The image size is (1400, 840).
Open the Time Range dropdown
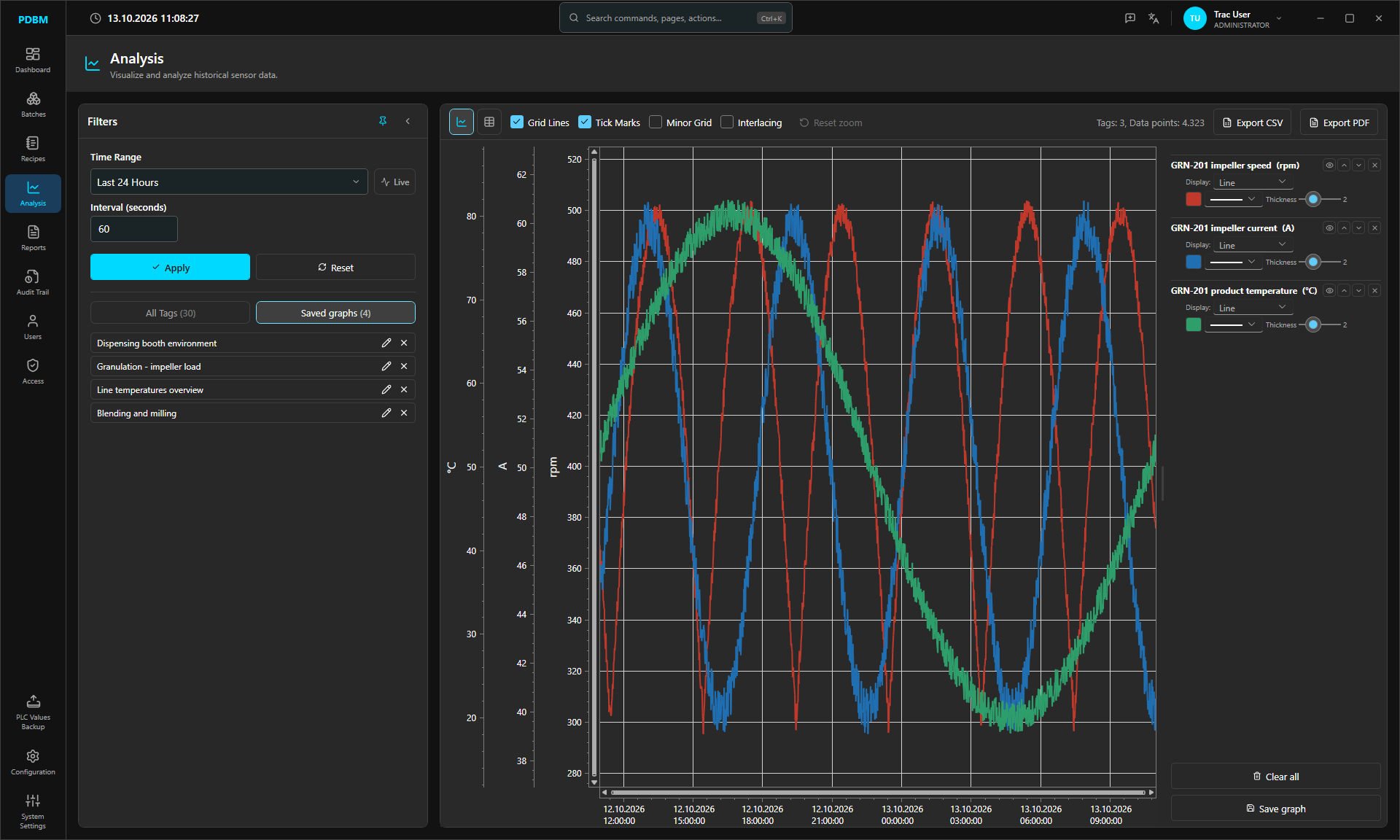[229, 182]
